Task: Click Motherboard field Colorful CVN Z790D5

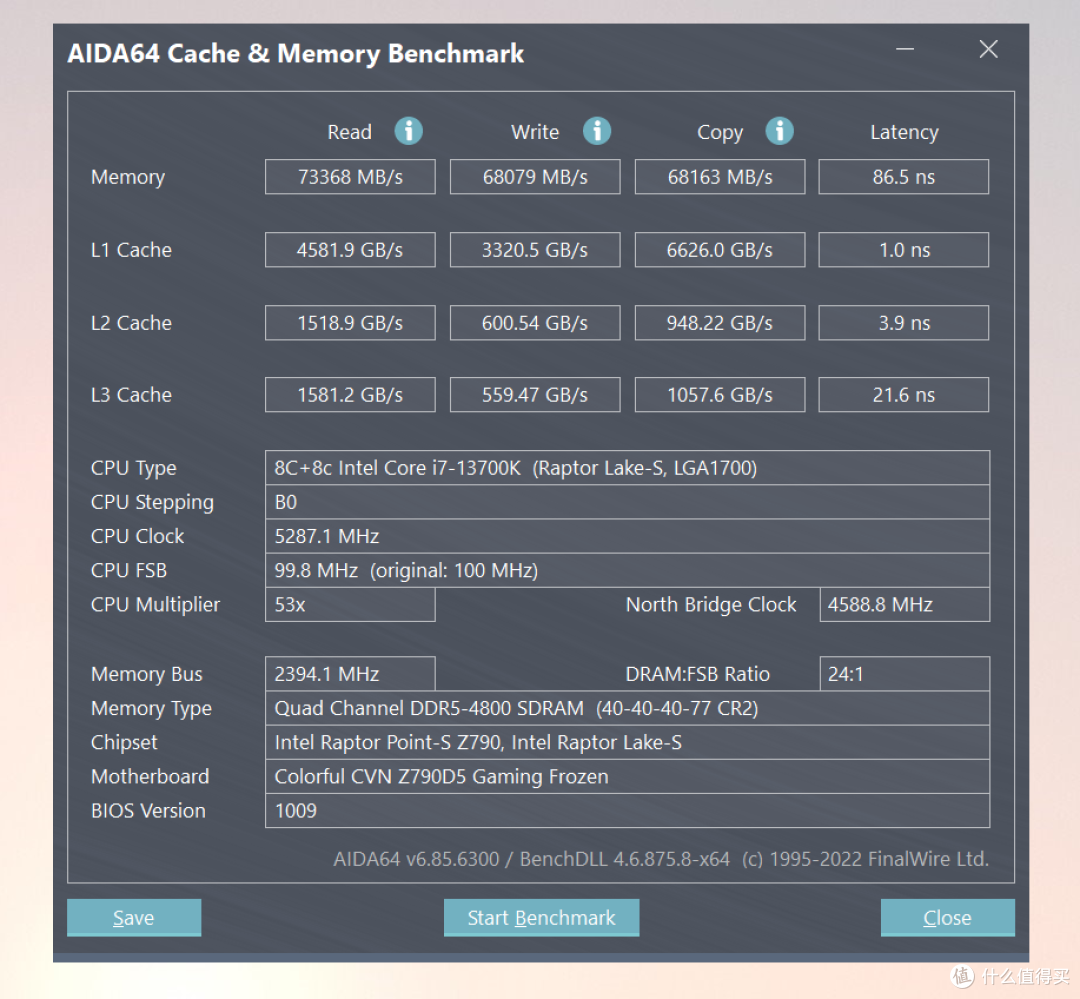Action: (x=627, y=776)
